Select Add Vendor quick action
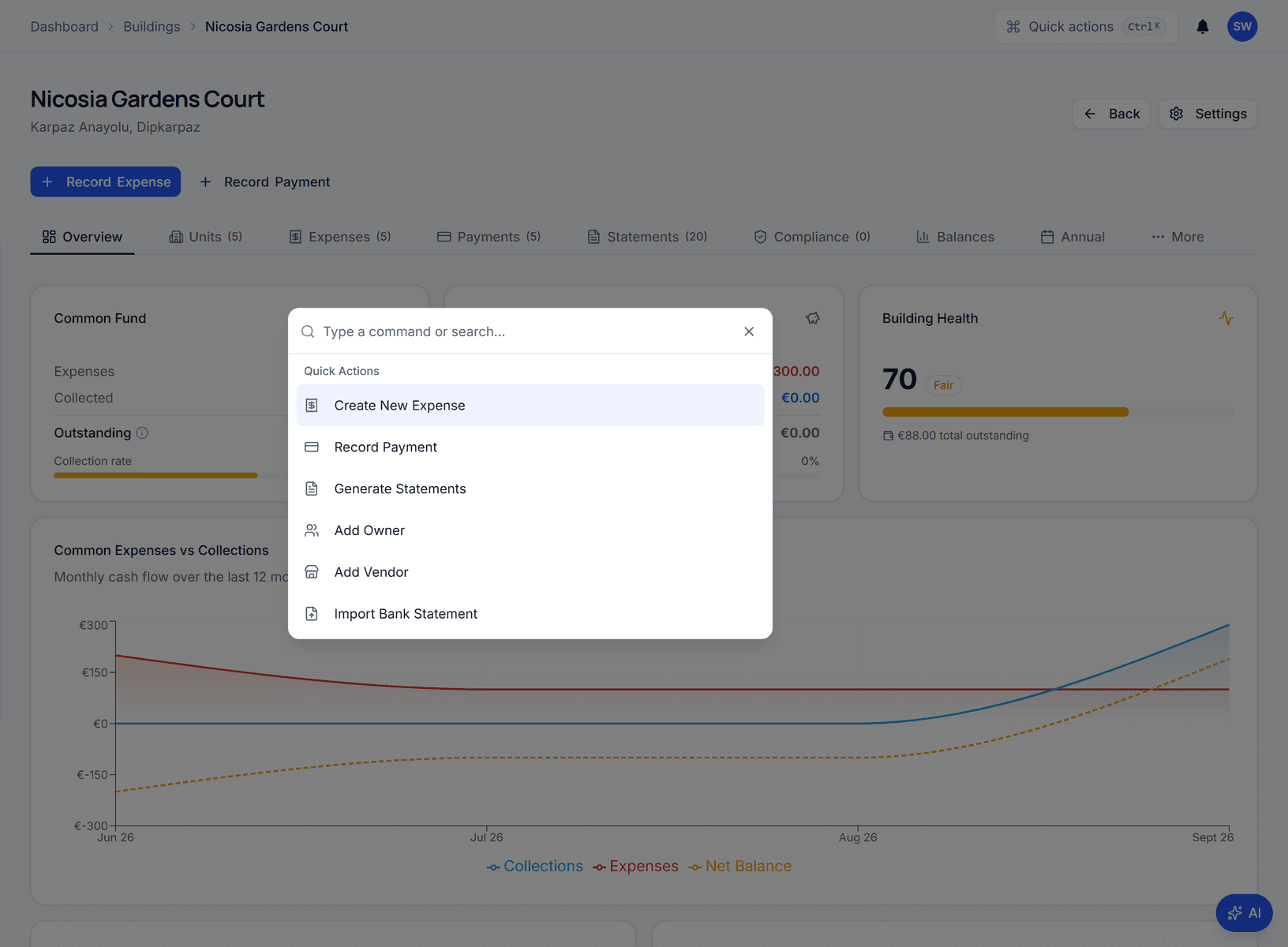The image size is (1288, 947). (x=530, y=572)
